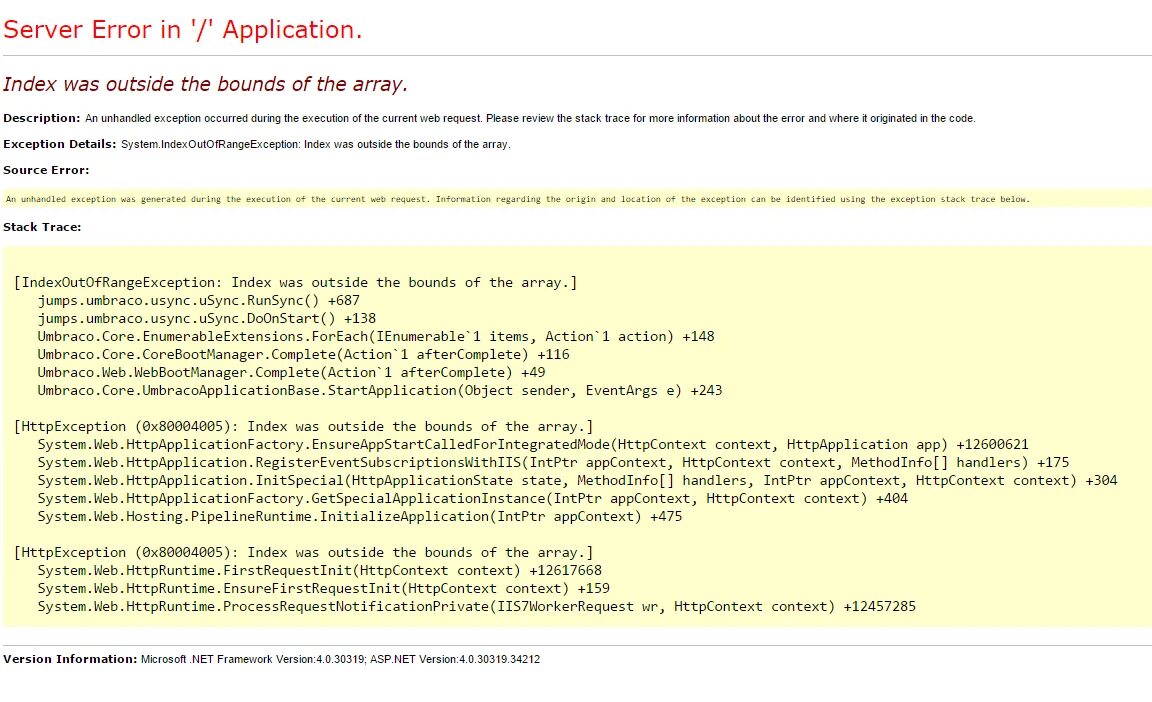
Task: Click the 'Description:' label
Action: coord(42,118)
